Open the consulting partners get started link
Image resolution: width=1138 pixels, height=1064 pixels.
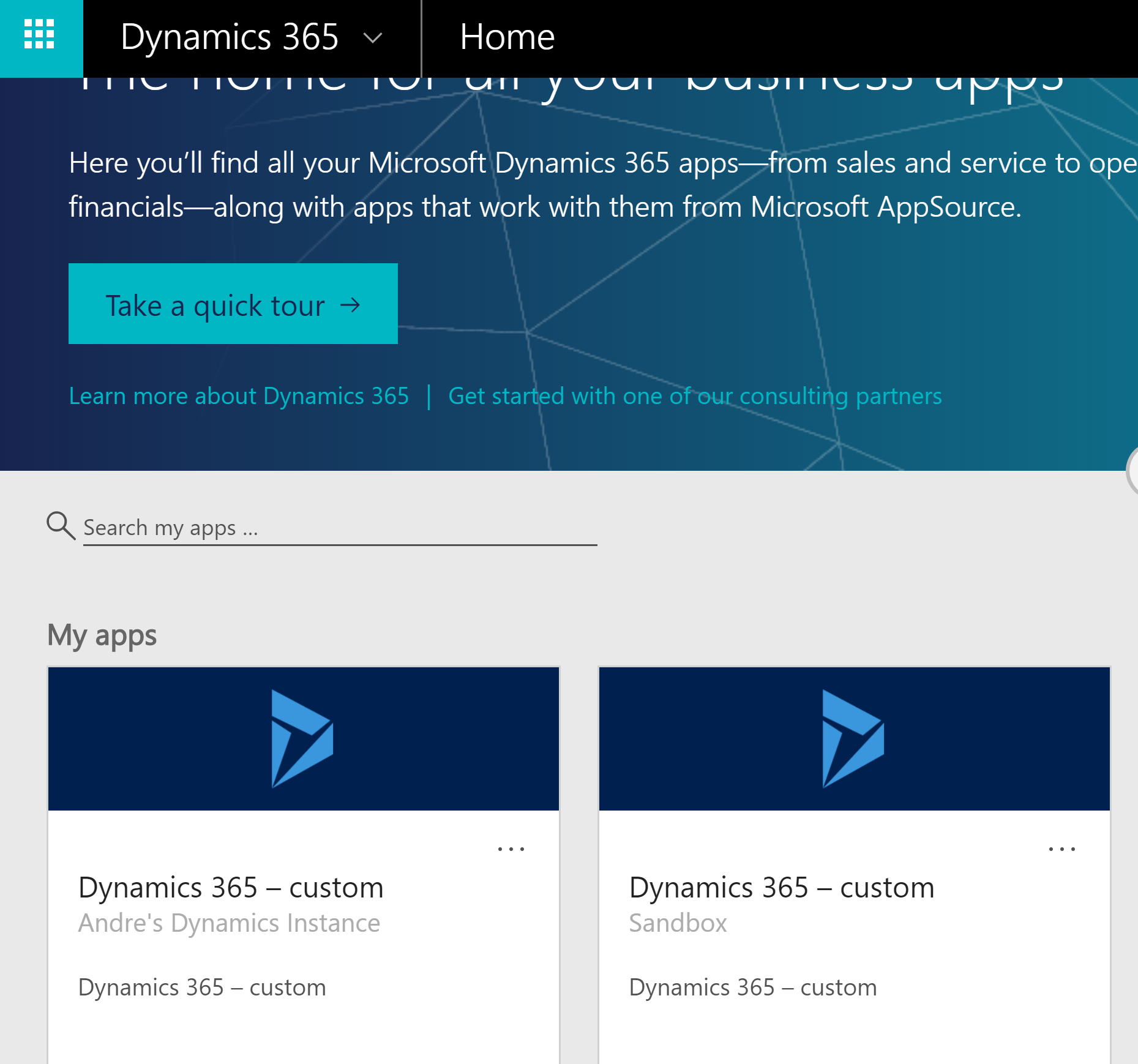[695, 396]
